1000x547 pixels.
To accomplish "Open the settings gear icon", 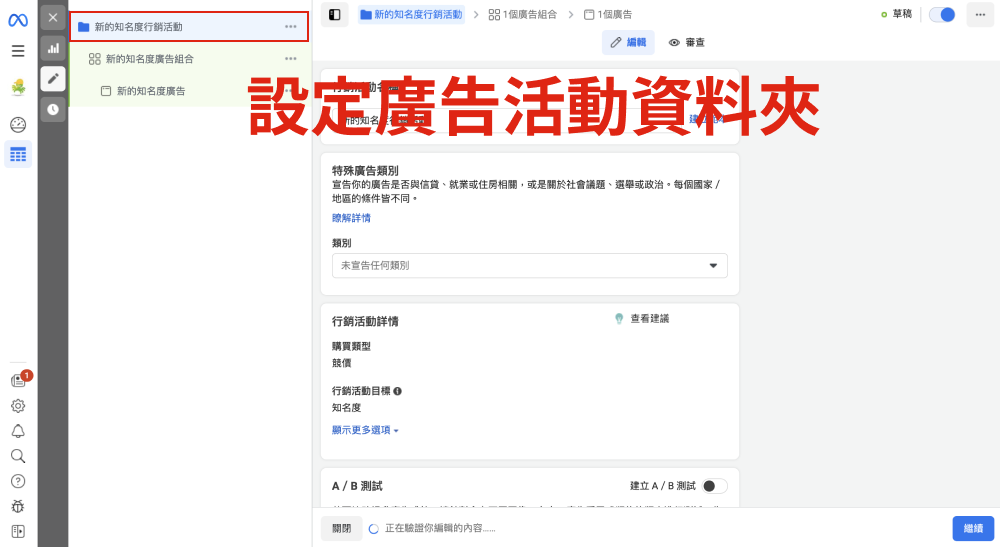I will pos(17,406).
